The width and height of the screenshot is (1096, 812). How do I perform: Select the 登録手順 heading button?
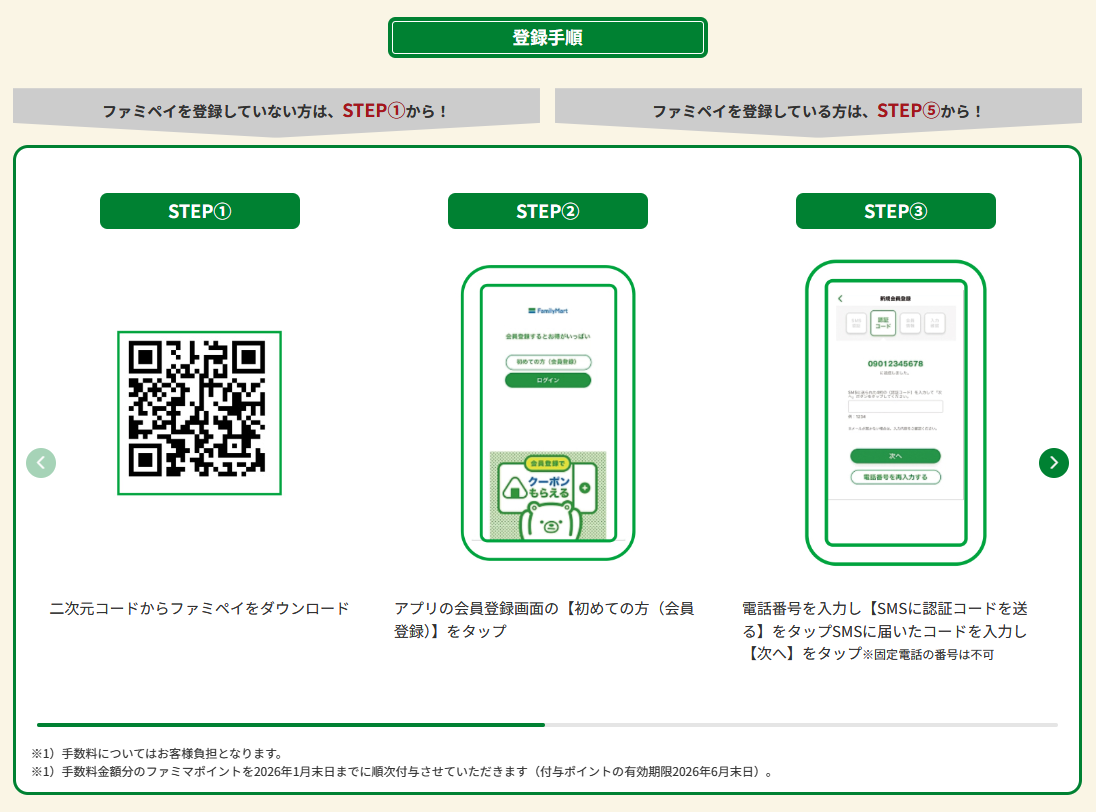point(547,38)
